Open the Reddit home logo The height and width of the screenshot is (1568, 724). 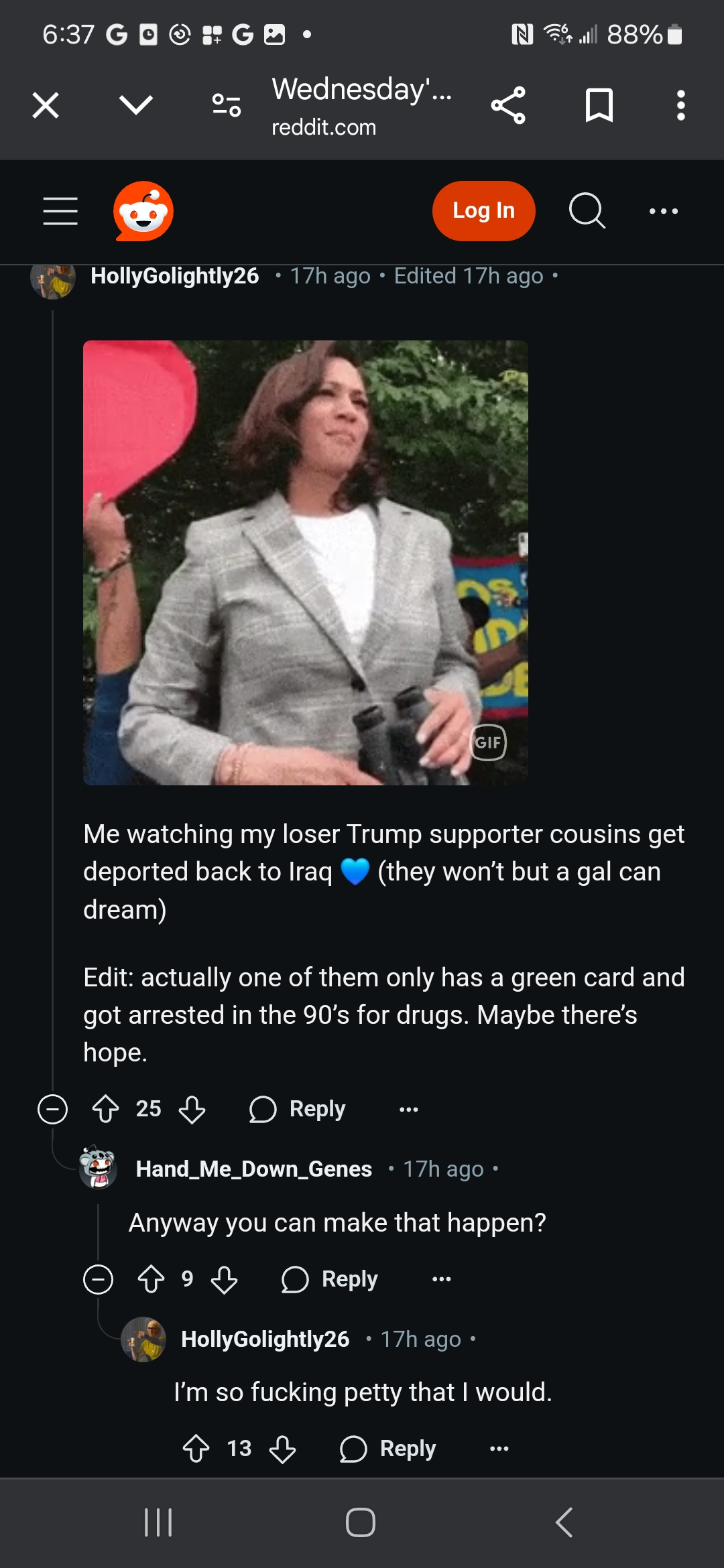[x=143, y=211]
